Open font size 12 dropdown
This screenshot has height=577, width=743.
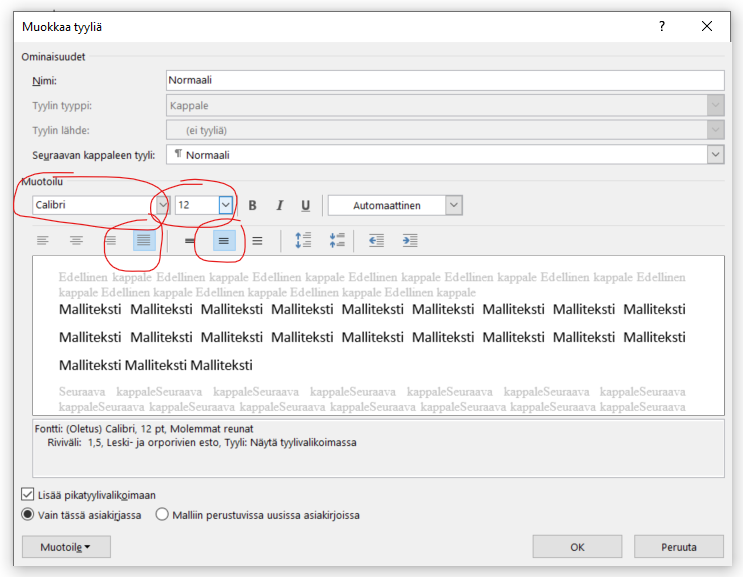tap(226, 205)
